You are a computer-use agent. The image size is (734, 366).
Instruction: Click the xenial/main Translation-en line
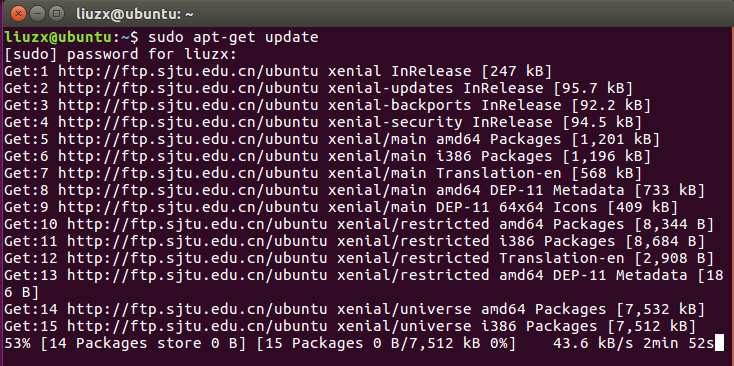click(323, 174)
